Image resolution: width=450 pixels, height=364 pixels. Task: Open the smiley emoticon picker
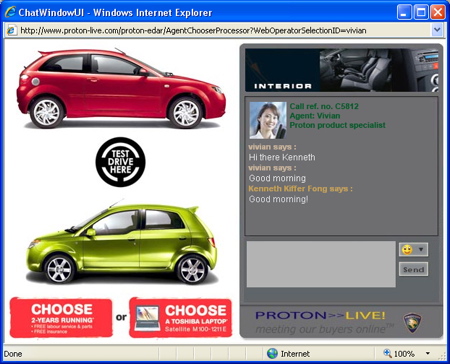(407, 250)
